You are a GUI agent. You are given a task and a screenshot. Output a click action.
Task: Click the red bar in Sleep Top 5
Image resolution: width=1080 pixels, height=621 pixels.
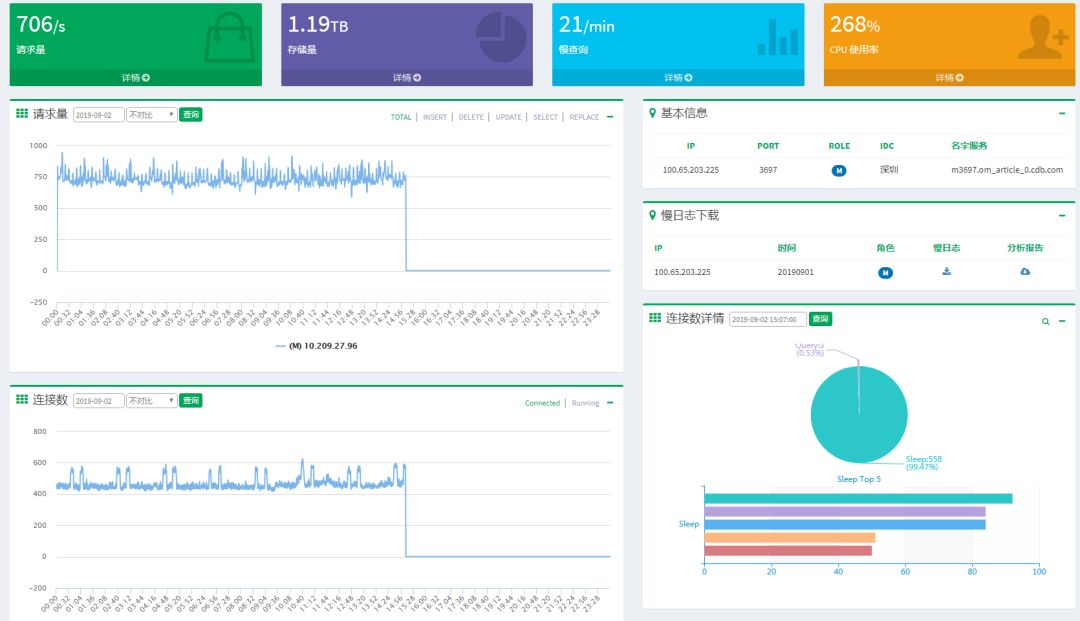click(788, 551)
